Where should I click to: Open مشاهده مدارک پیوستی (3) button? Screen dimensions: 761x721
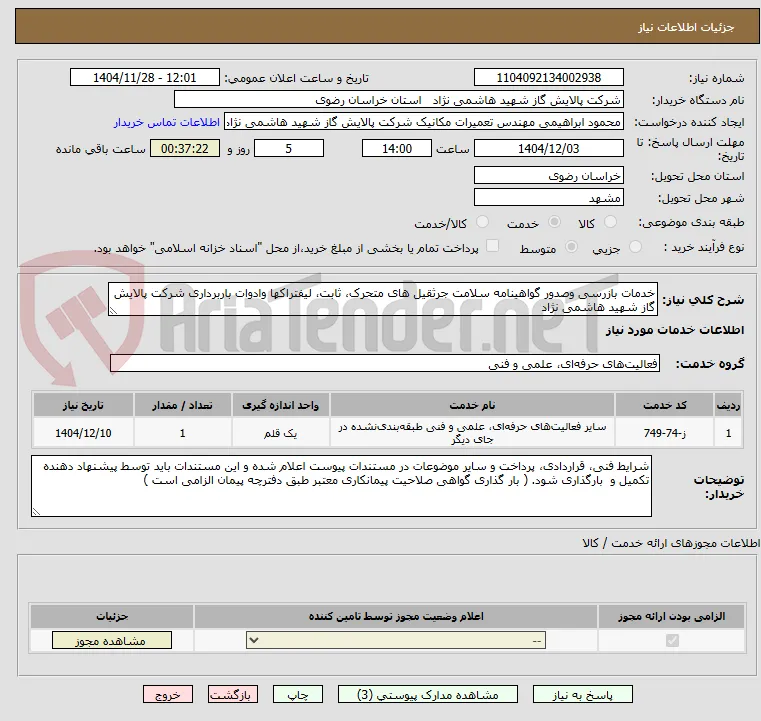428,694
